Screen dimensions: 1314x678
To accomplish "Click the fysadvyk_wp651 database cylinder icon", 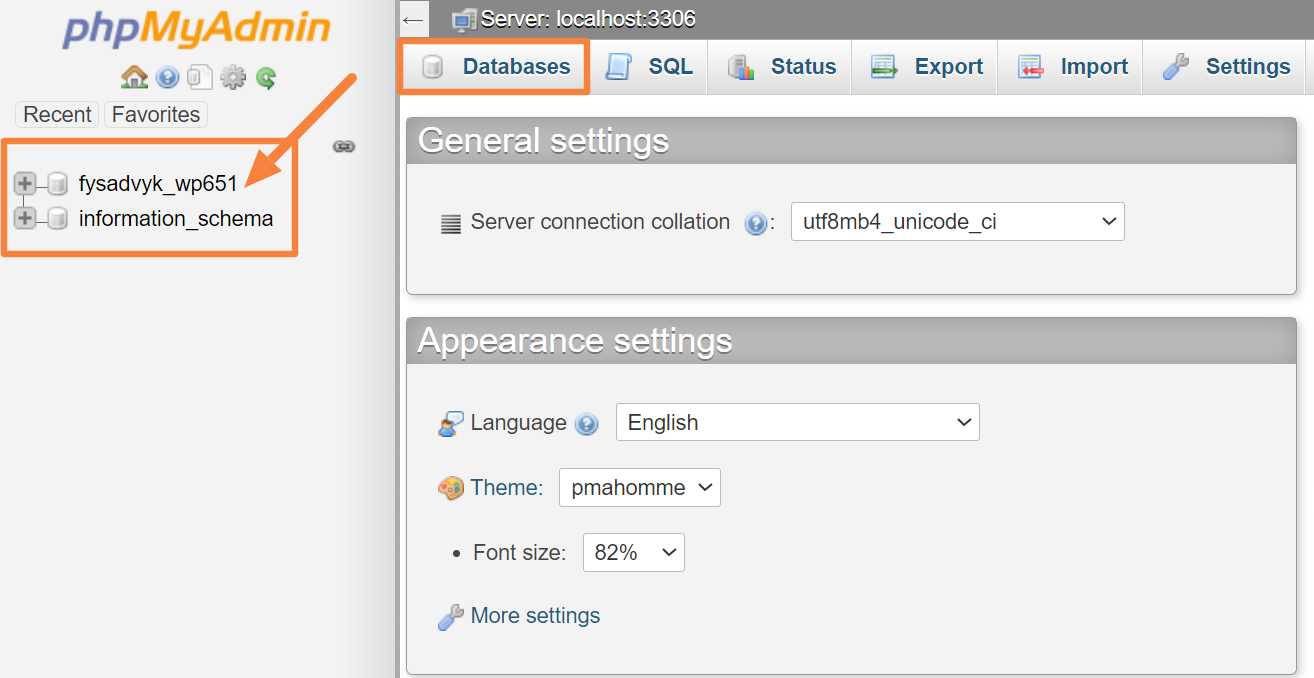I will pos(58,184).
